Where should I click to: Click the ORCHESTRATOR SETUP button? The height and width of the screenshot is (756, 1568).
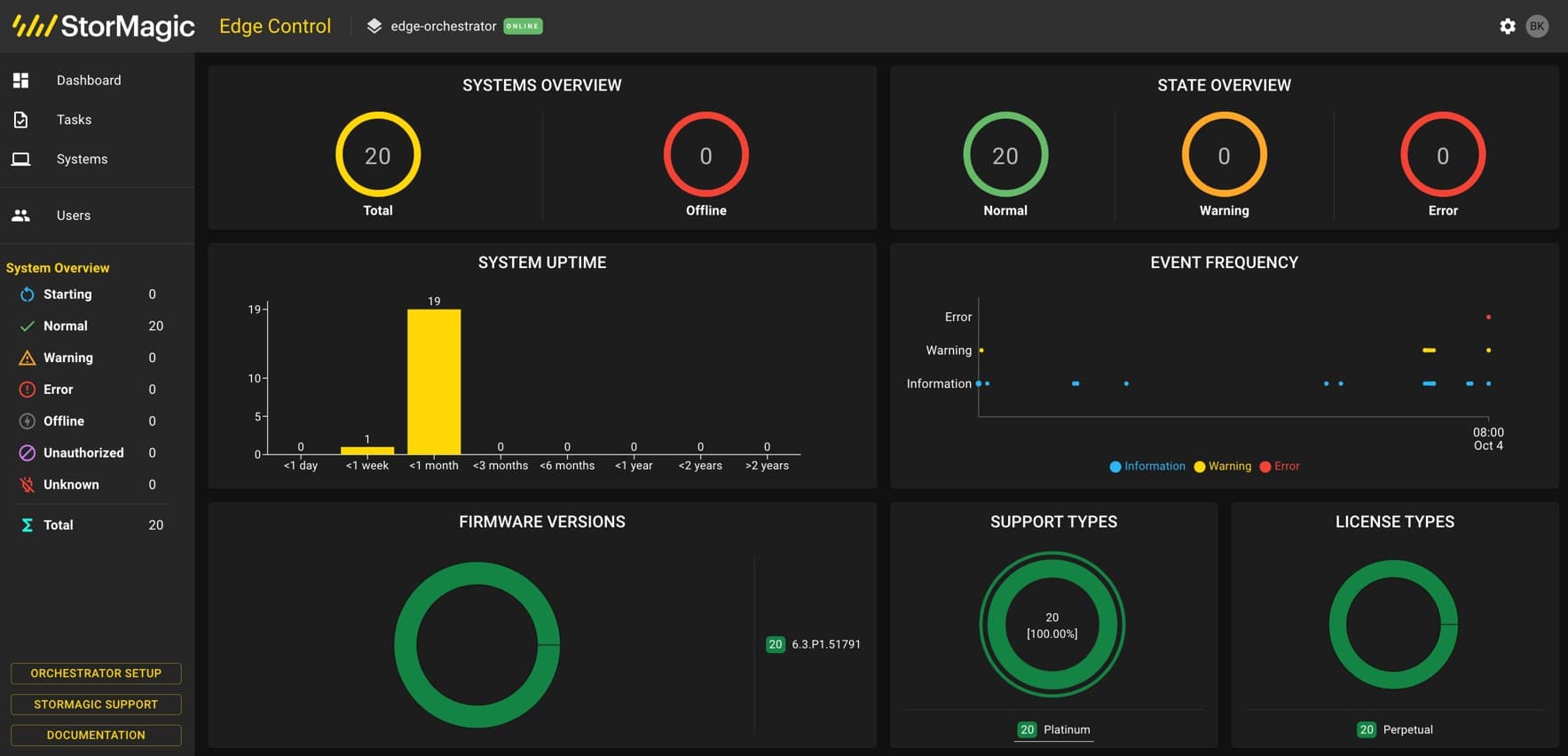point(96,673)
